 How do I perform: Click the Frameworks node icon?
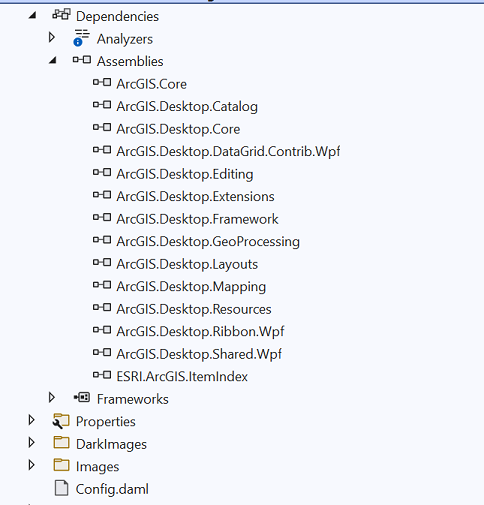click(82, 397)
